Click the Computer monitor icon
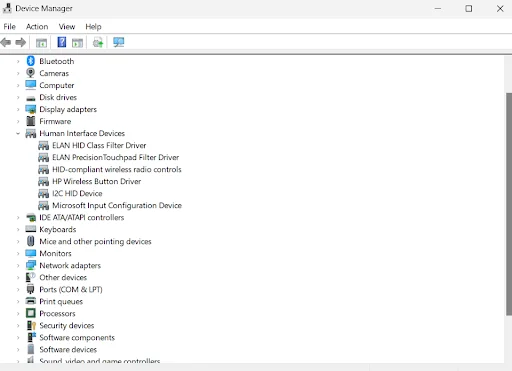Viewport: 512px width, 371px height. (x=31, y=85)
